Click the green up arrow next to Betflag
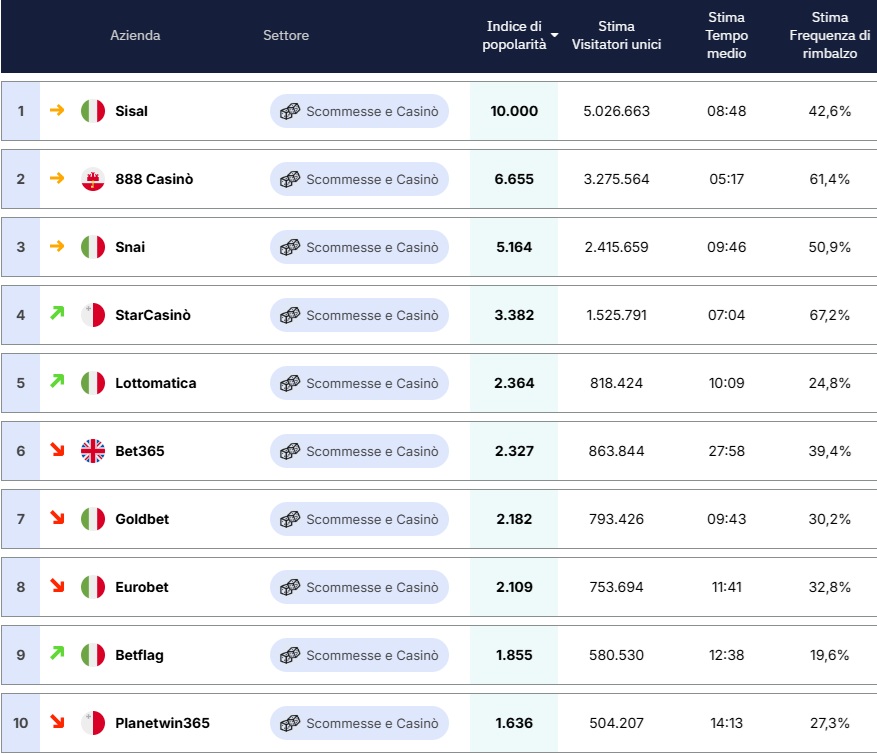 click(57, 653)
